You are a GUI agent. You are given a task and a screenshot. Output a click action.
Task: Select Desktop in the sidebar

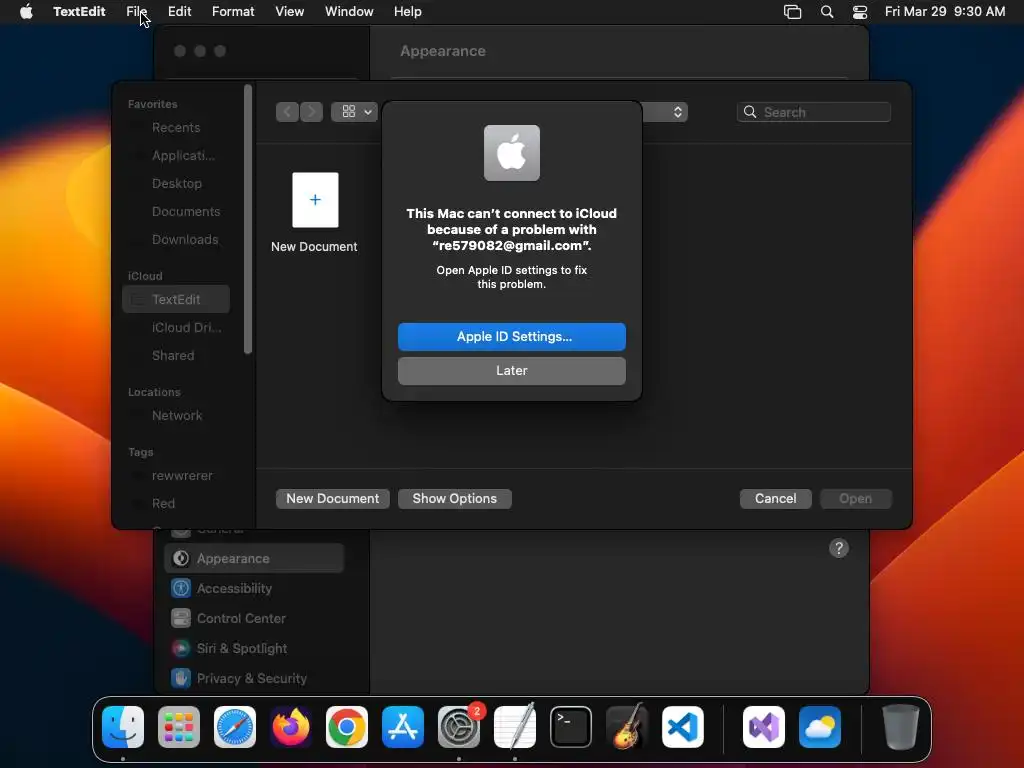[176, 184]
